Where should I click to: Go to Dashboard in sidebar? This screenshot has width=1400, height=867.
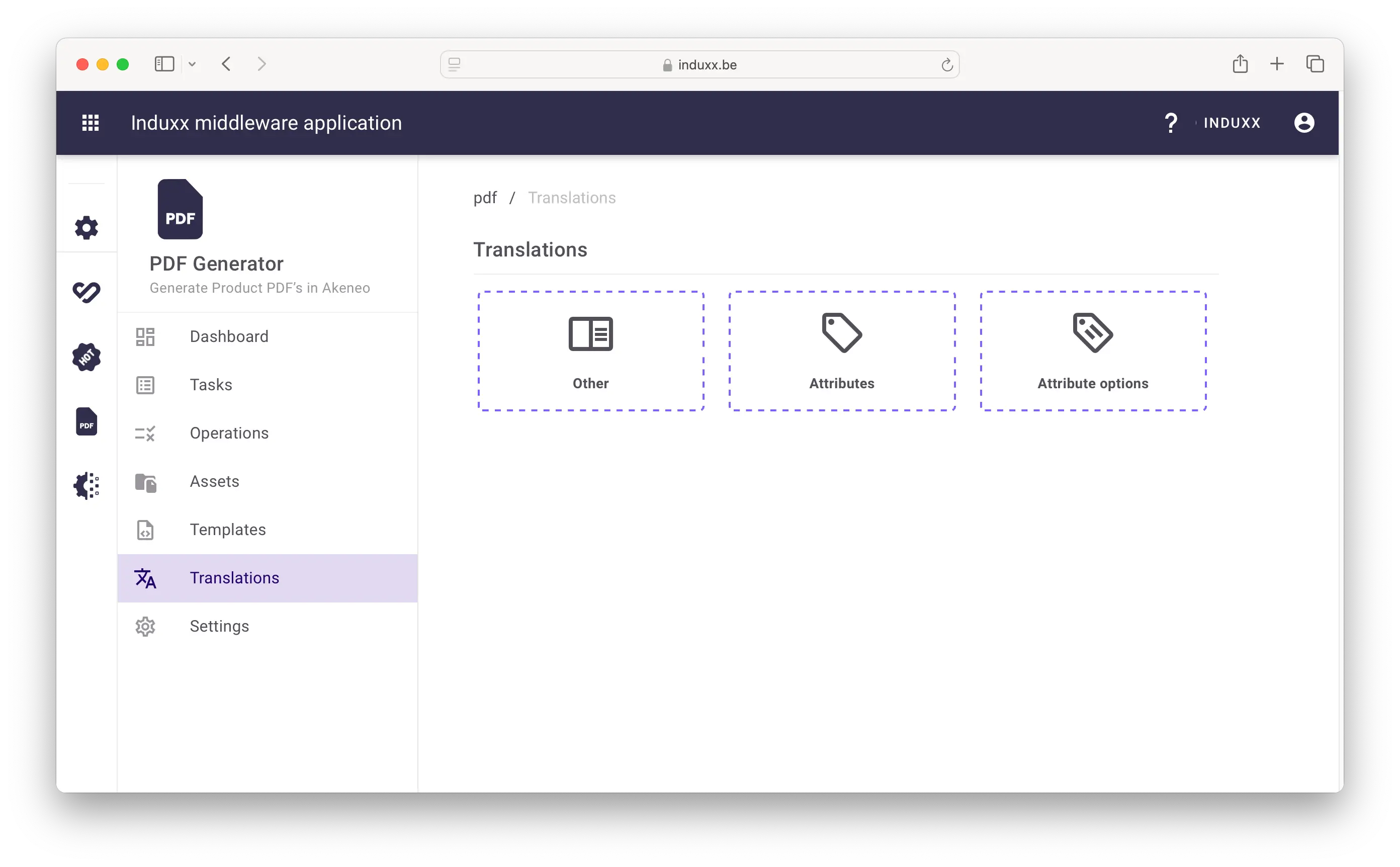[229, 336]
